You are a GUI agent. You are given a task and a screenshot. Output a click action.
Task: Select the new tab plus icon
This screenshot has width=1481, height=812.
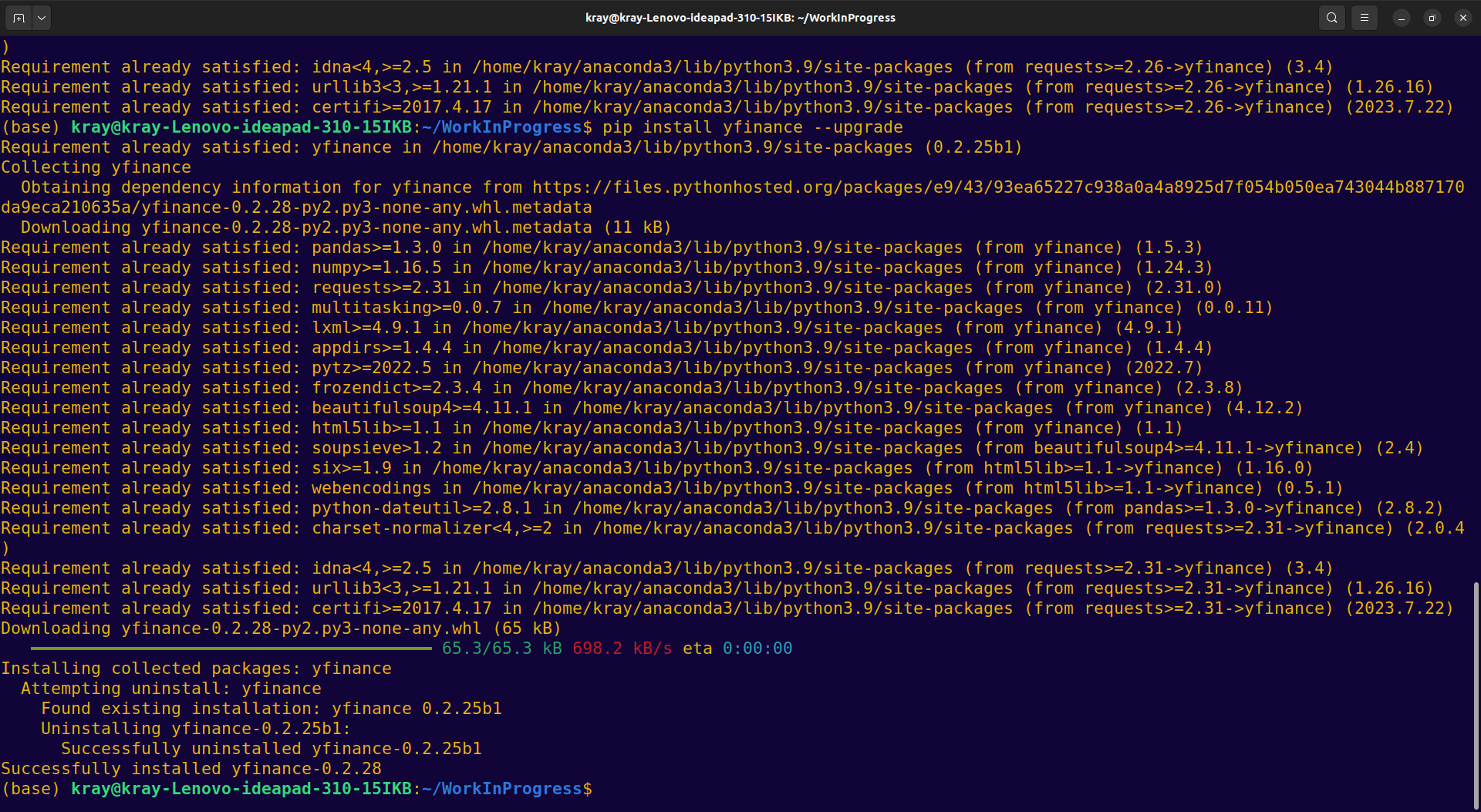[x=19, y=17]
